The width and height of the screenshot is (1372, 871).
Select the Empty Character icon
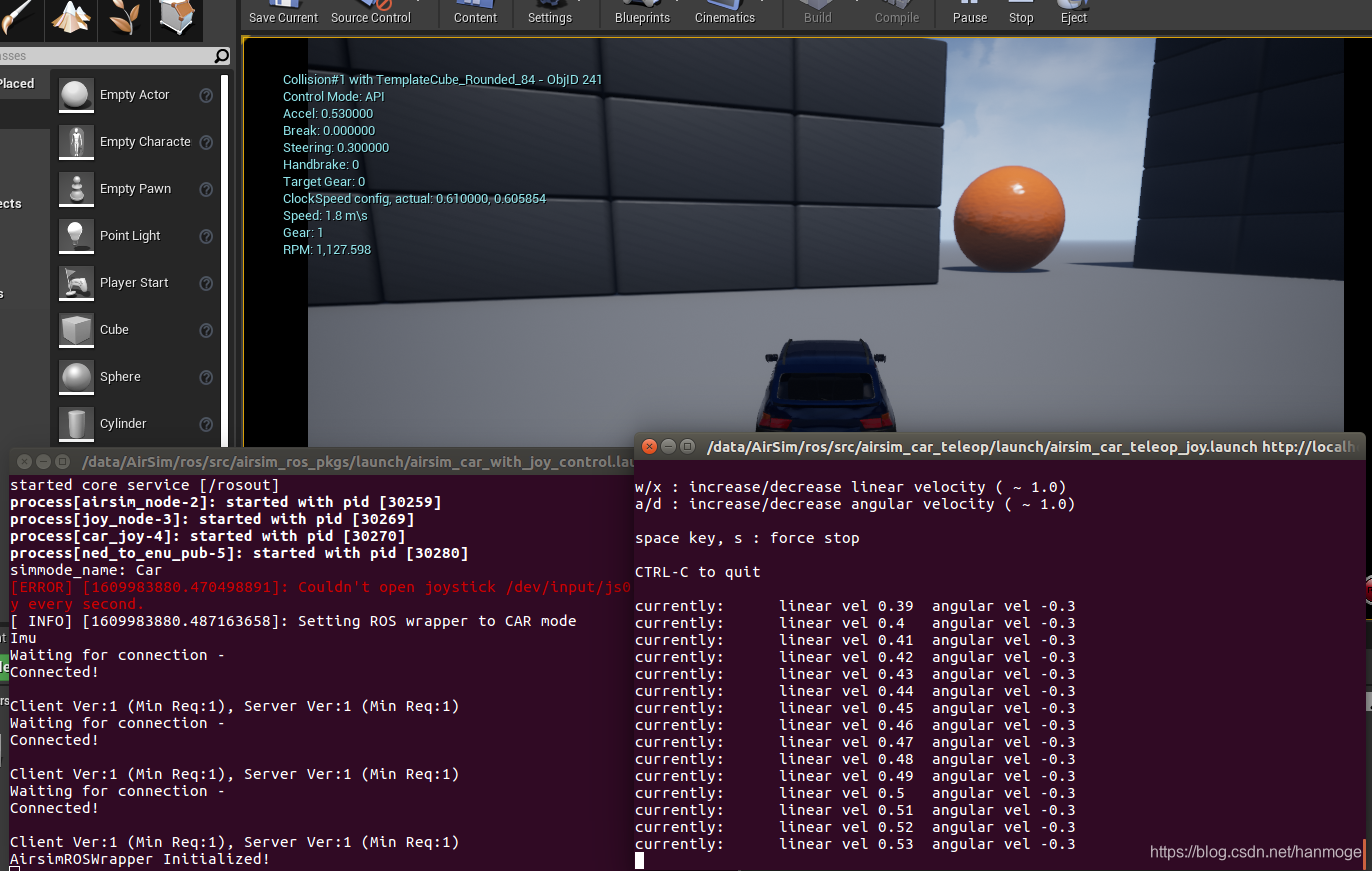coord(76,142)
